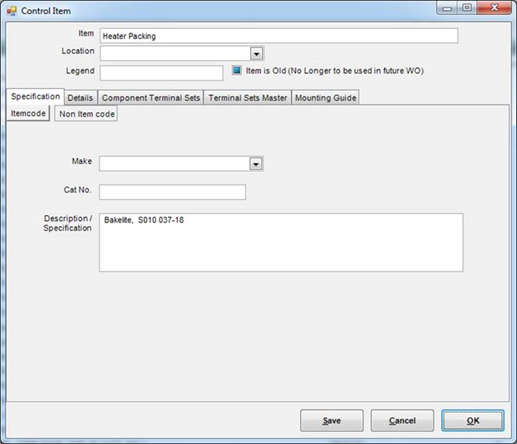Screen dimensions: 517x444
Task: Close the Control Item dialog
Action: tap(494, 8)
